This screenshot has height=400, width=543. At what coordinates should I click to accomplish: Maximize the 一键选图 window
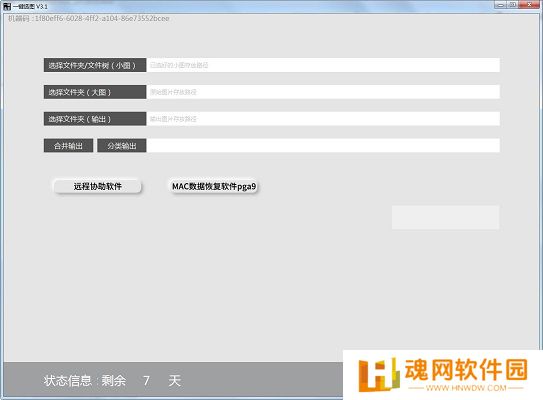[513, 5]
